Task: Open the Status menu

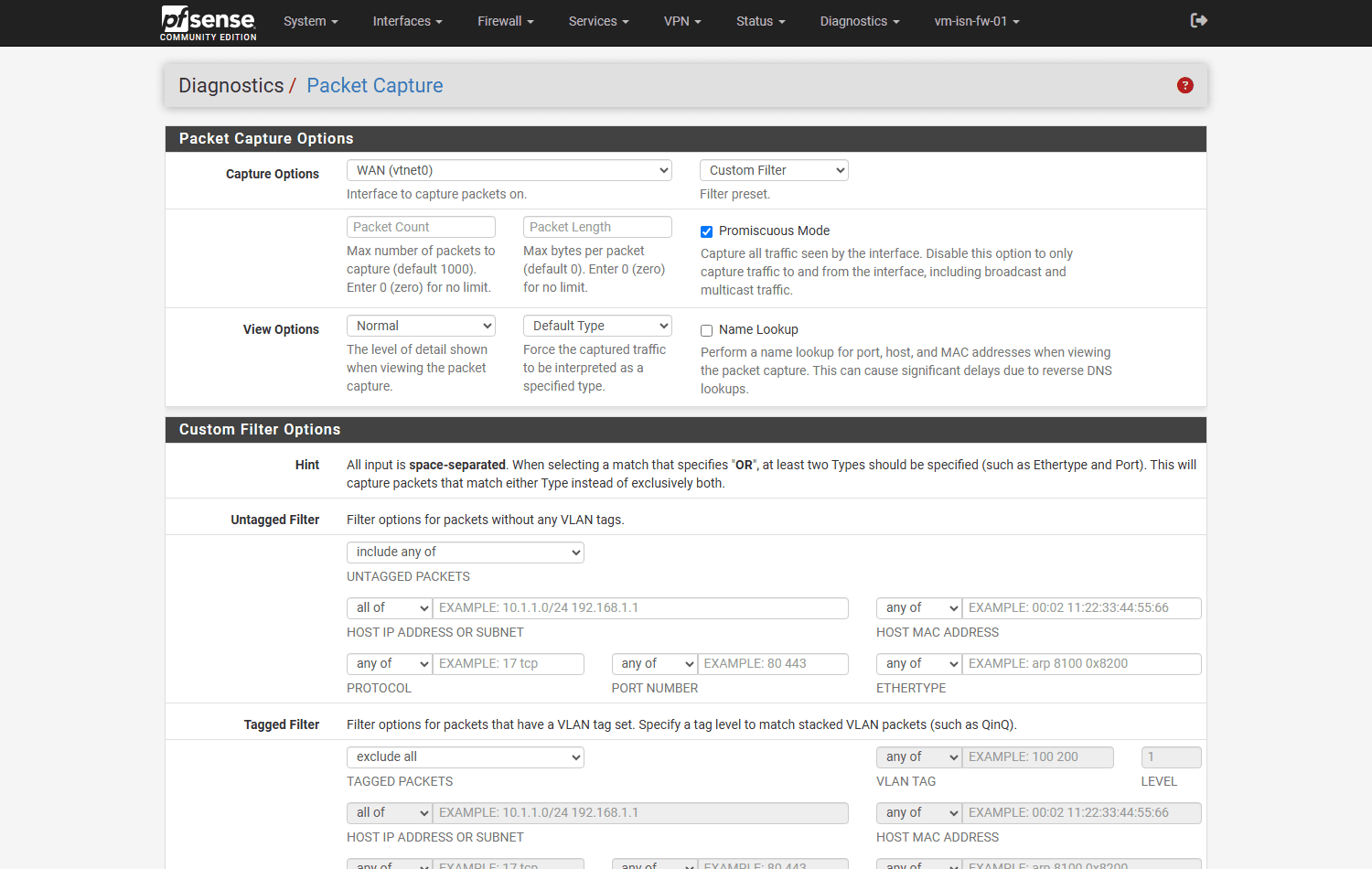Action: [761, 21]
